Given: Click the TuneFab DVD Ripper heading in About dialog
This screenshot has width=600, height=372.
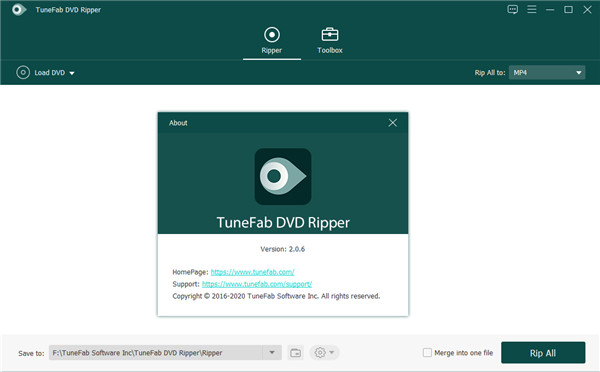Looking at the screenshot, I should (x=283, y=223).
